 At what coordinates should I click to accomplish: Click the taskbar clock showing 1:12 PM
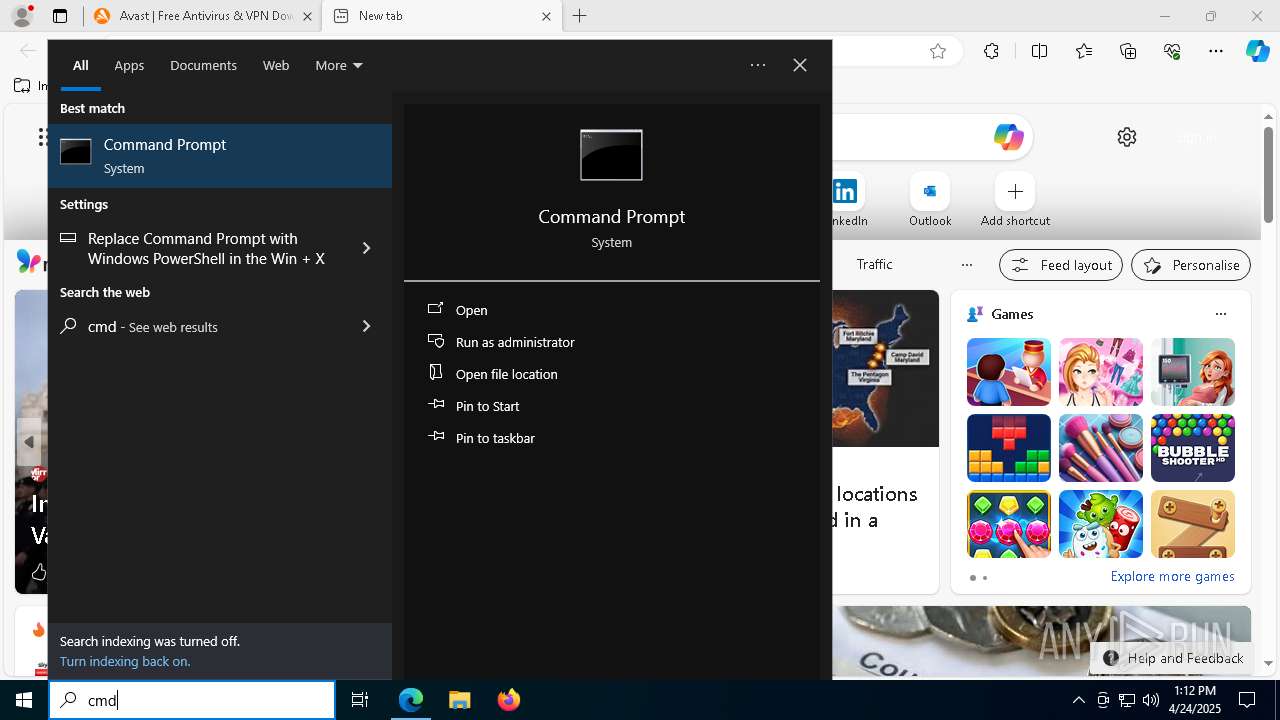(1195, 700)
